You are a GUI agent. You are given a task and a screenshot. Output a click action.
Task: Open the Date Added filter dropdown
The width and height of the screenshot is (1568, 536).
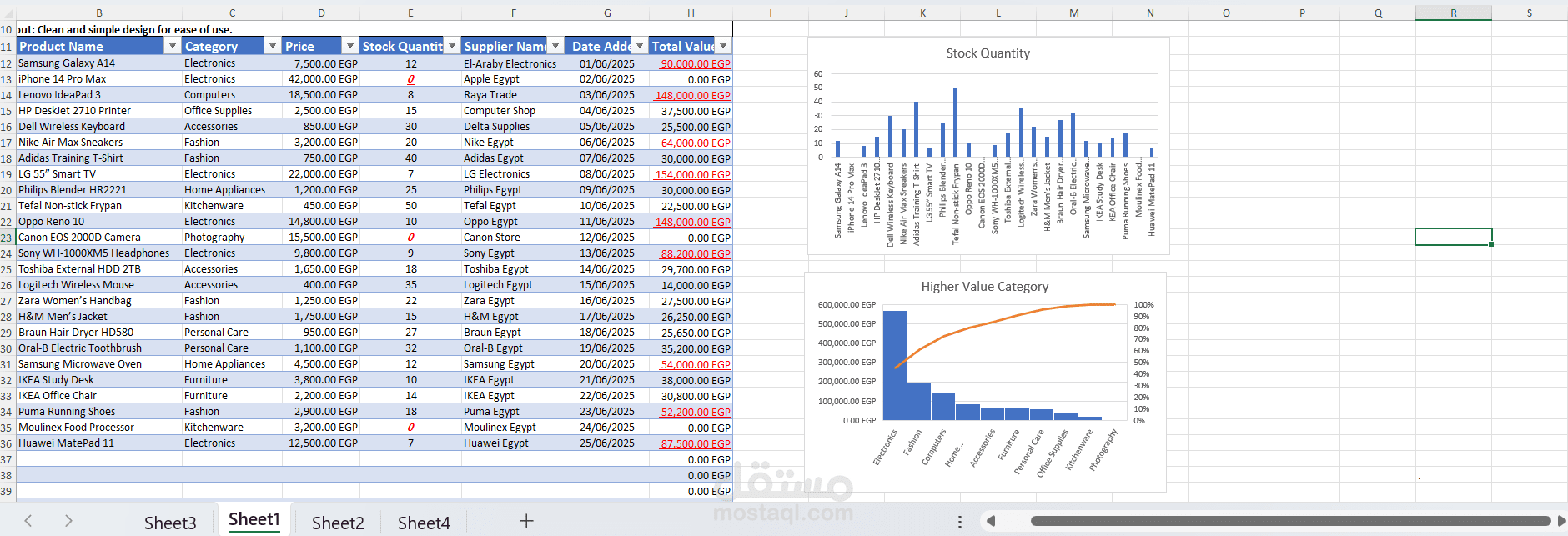[x=640, y=46]
